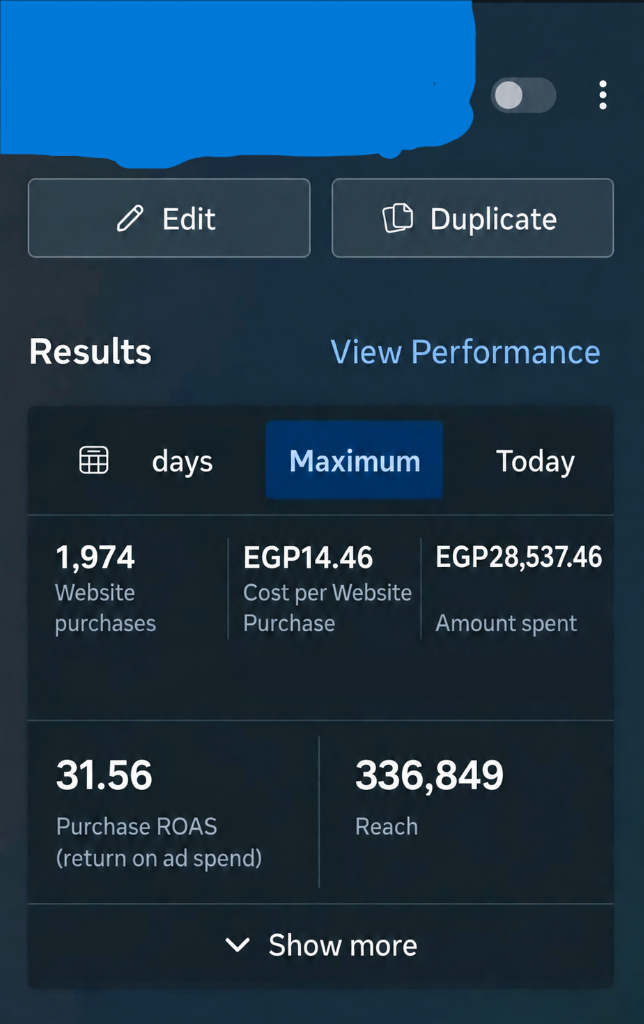Image resolution: width=644 pixels, height=1024 pixels.
Task: Expand results with Show more
Action: pos(321,945)
